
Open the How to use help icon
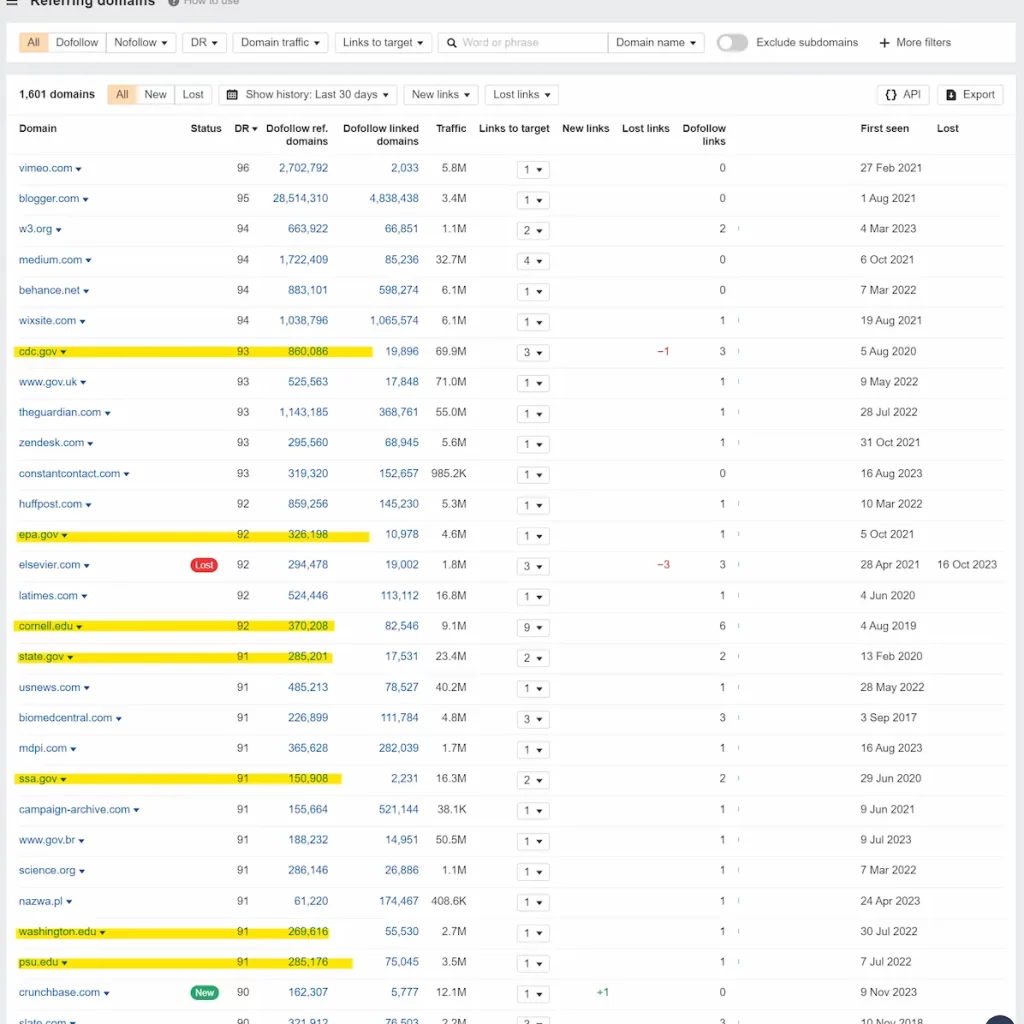(174, 3)
